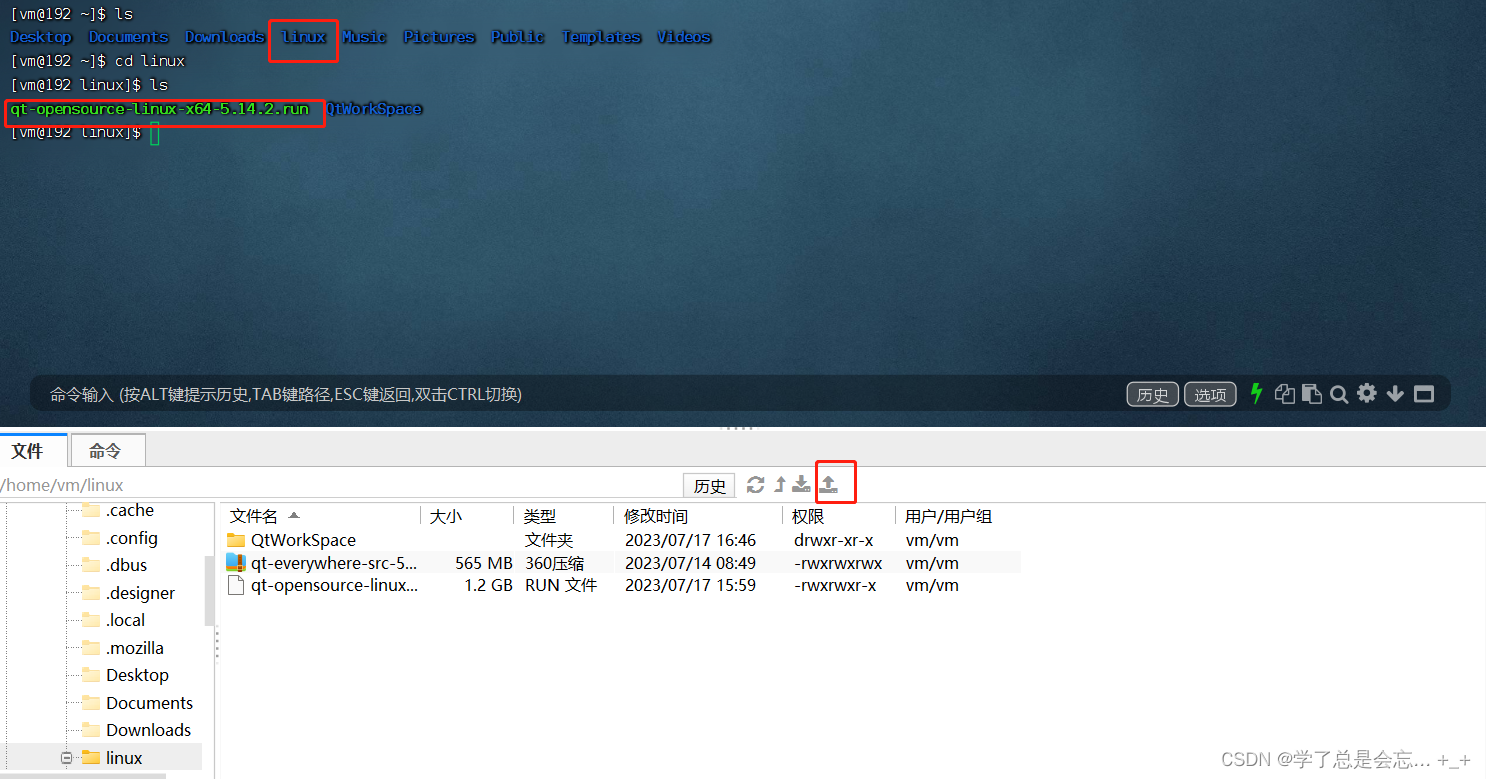The height and width of the screenshot is (779, 1486).
Task: Select .mozilla folder in tree
Action: (x=134, y=648)
